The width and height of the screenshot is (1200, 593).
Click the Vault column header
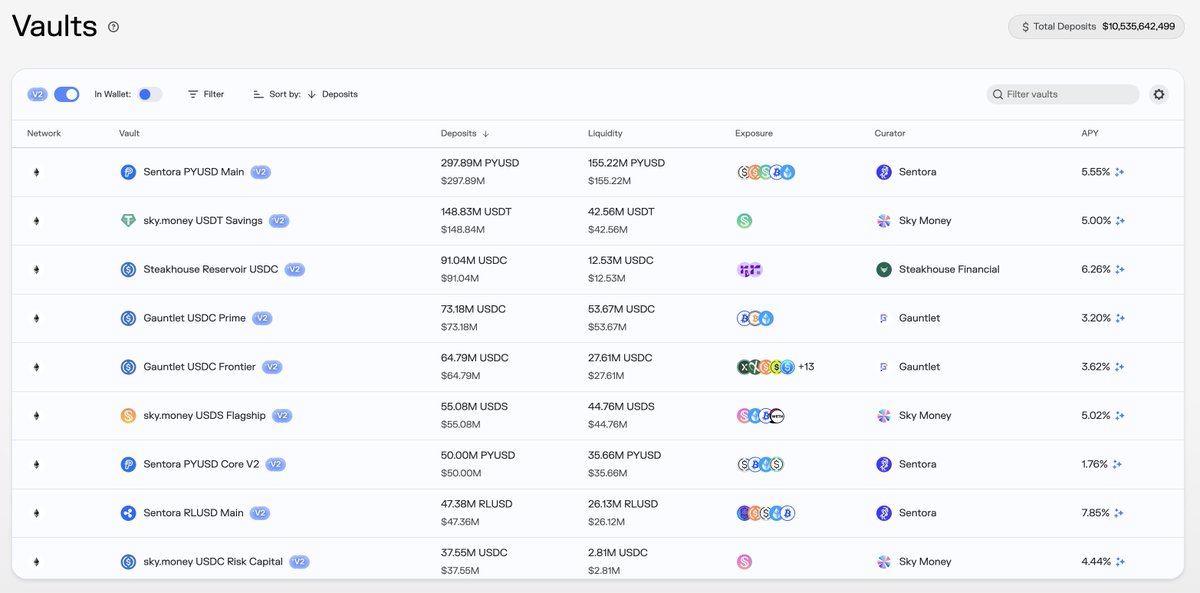tap(129, 133)
